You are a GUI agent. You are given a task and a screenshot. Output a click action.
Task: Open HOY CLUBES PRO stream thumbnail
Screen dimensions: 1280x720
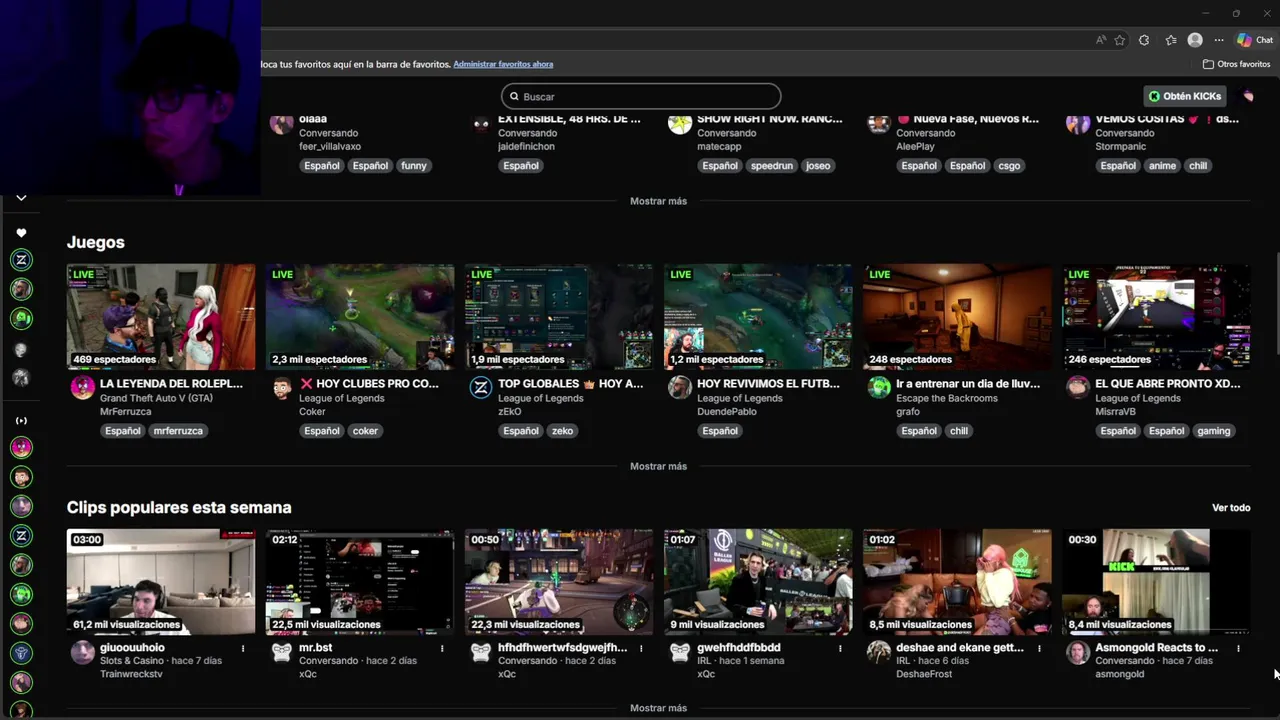(x=360, y=317)
